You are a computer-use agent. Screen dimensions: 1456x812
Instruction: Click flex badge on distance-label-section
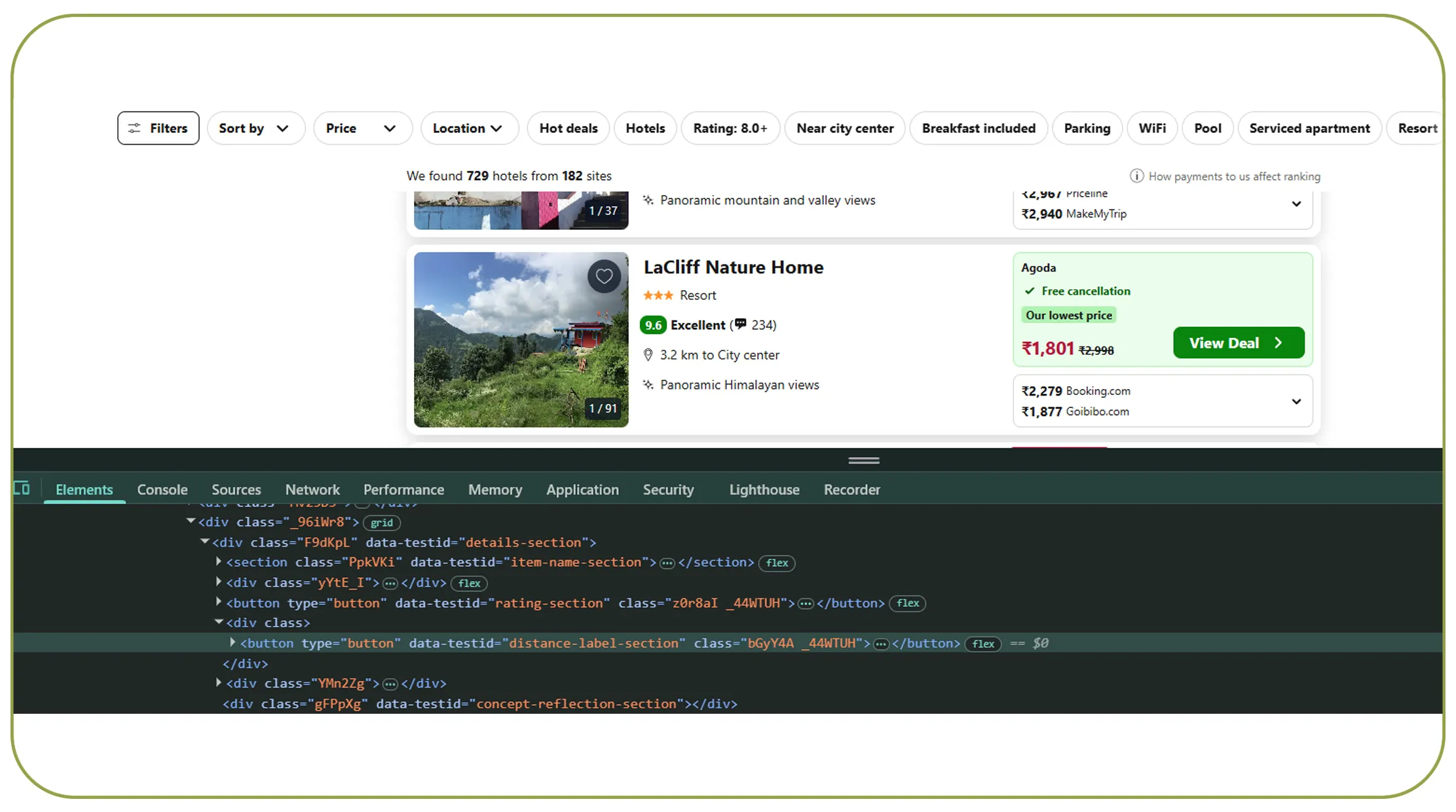pyautogui.click(x=983, y=644)
